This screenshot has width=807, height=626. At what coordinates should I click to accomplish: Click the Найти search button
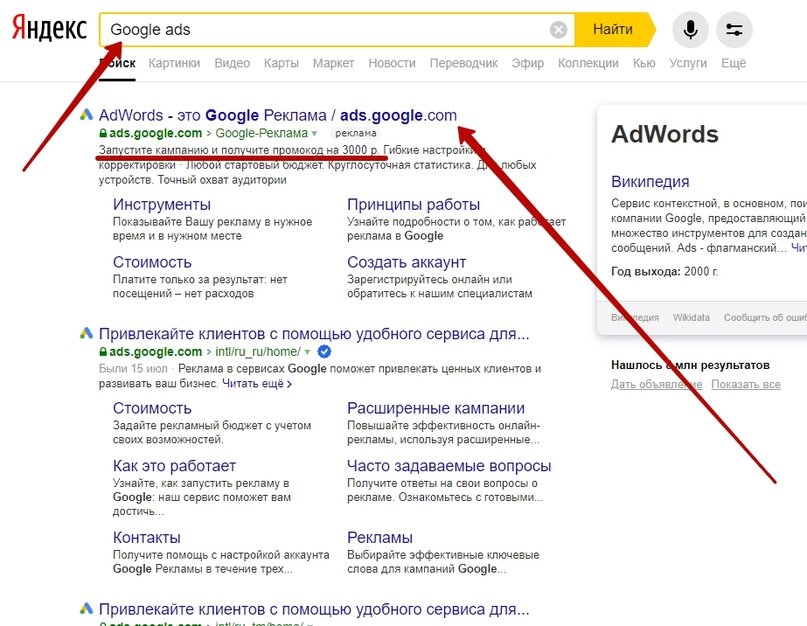[614, 29]
